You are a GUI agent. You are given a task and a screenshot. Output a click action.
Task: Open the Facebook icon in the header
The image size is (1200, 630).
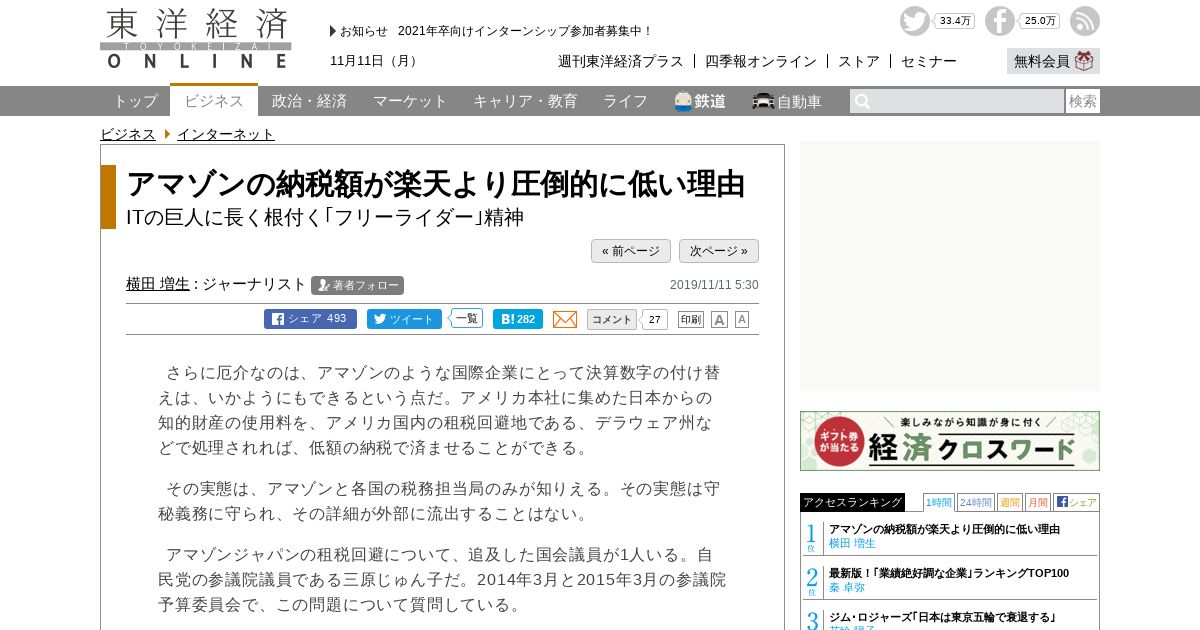click(999, 21)
